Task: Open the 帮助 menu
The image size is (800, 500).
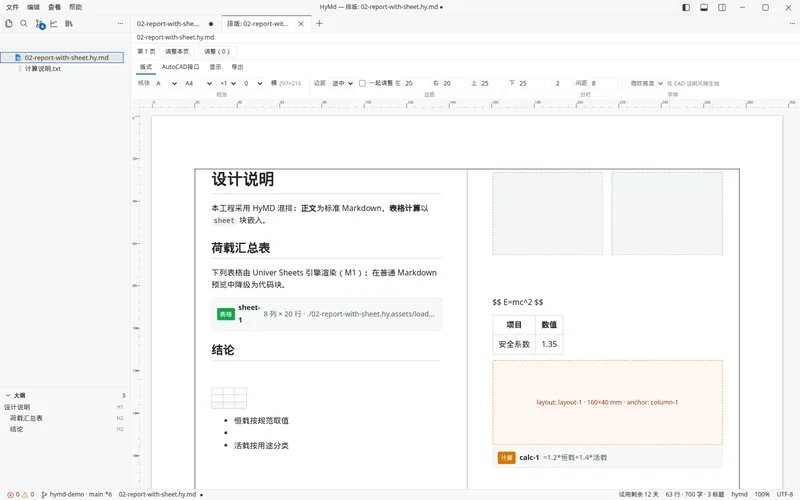Action: pyautogui.click(x=75, y=7)
